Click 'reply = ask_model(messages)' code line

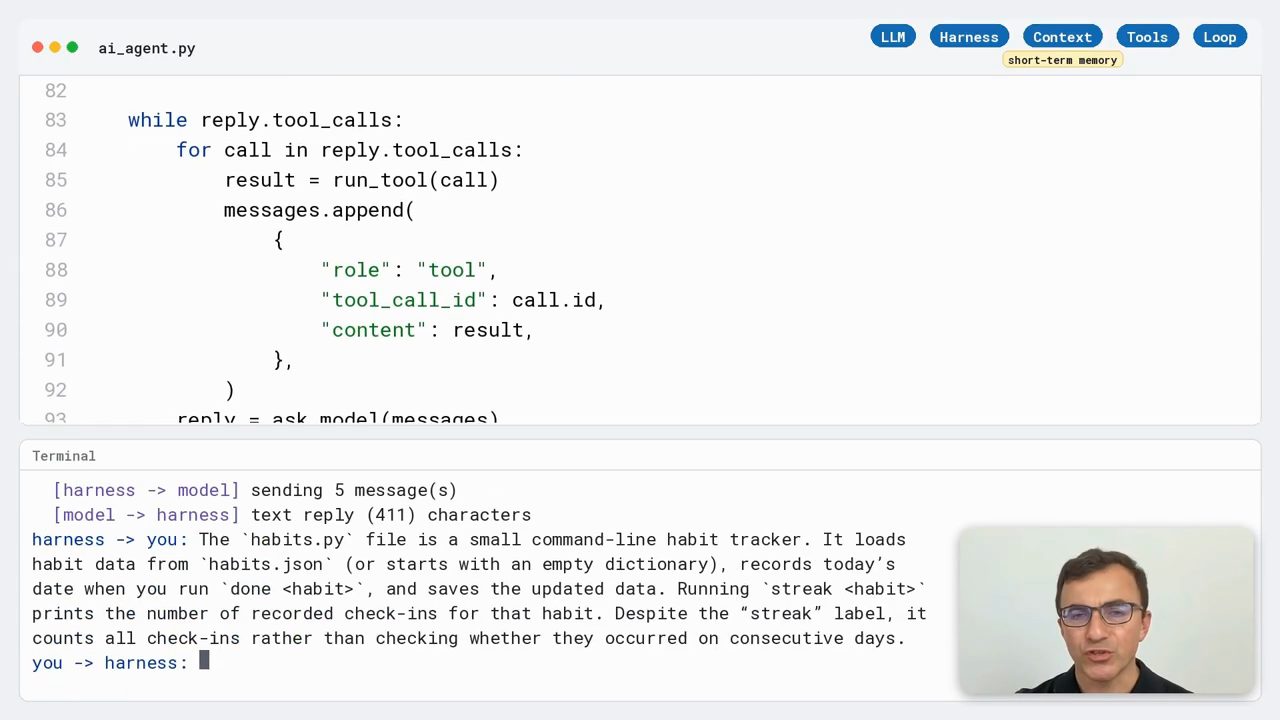(337, 418)
